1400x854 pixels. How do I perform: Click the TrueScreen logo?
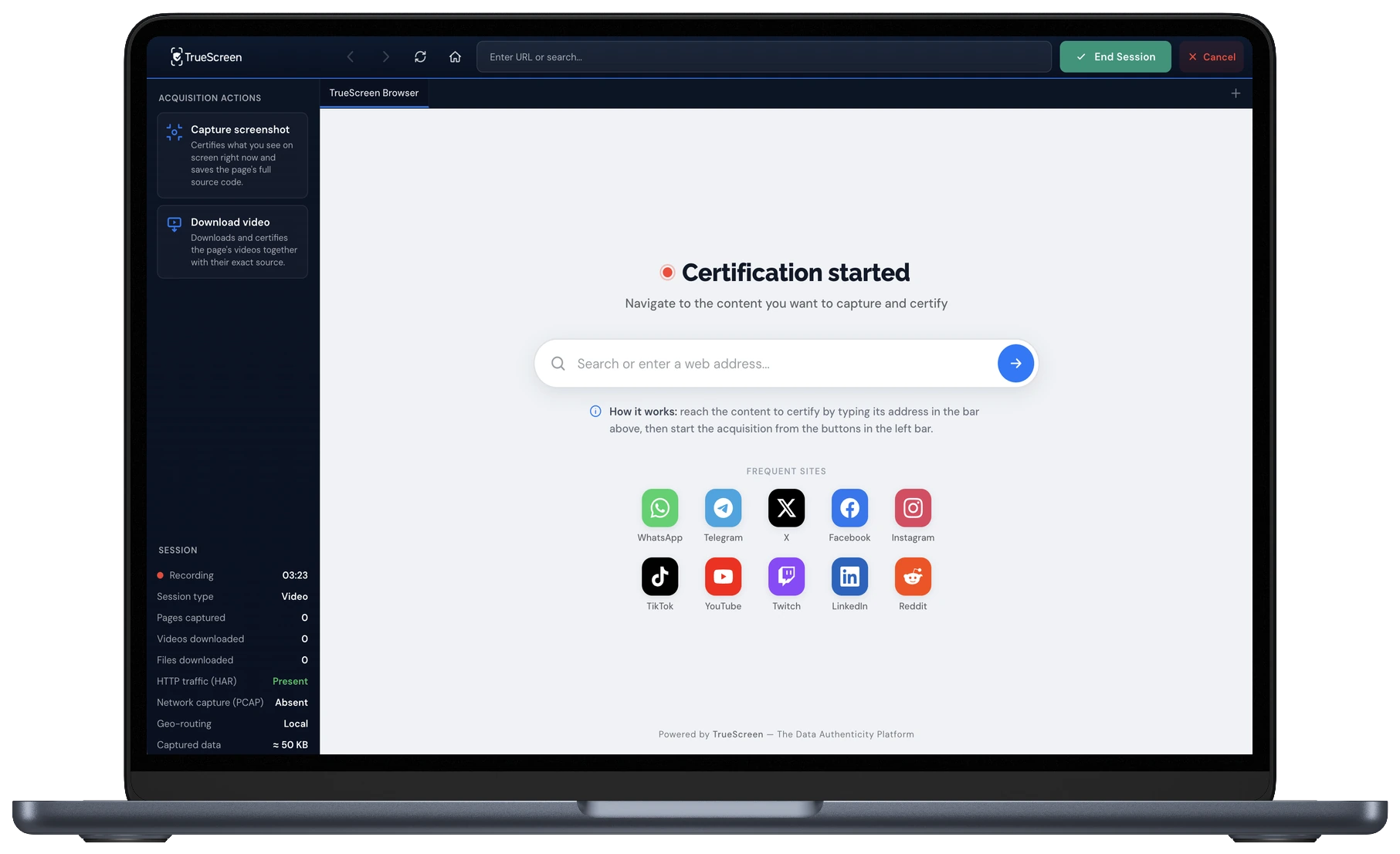(x=206, y=56)
